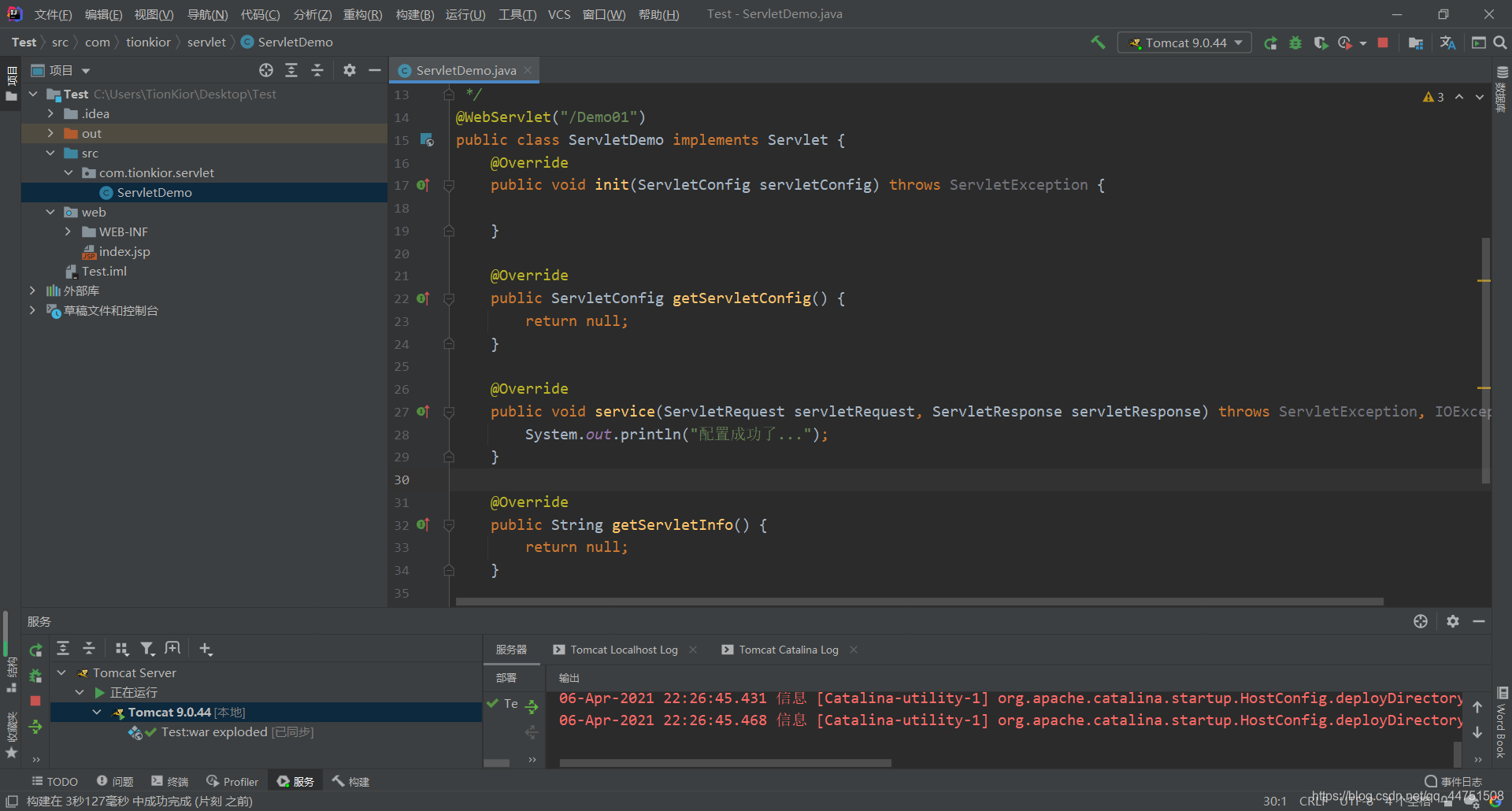Image resolution: width=1512 pixels, height=811 pixels.
Task: Open Services panel settings gear
Action: (x=1453, y=621)
